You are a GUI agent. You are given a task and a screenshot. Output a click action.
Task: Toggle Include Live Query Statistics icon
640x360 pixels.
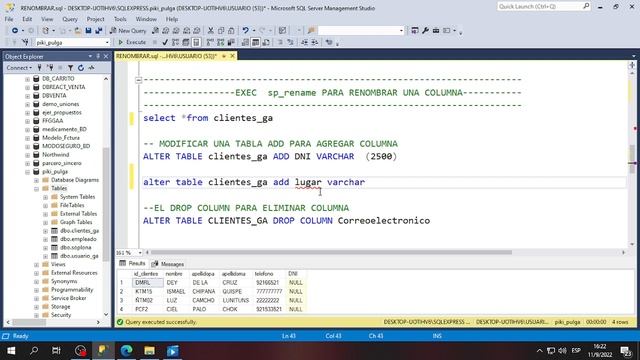[x=220, y=42]
